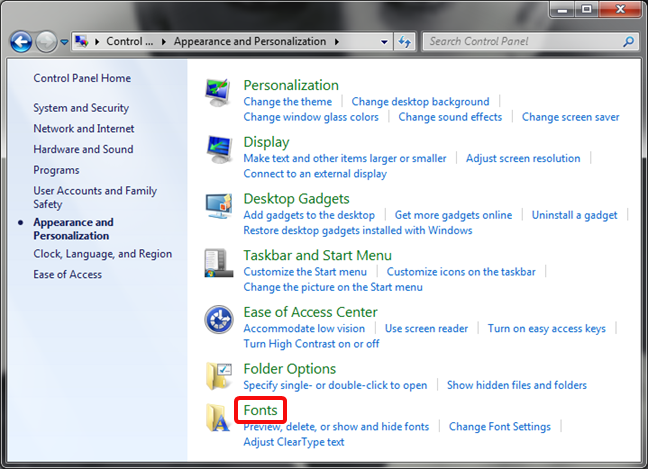The image size is (648, 469).
Task: Open the Desktop Gadgets heading
Action: [x=296, y=199]
